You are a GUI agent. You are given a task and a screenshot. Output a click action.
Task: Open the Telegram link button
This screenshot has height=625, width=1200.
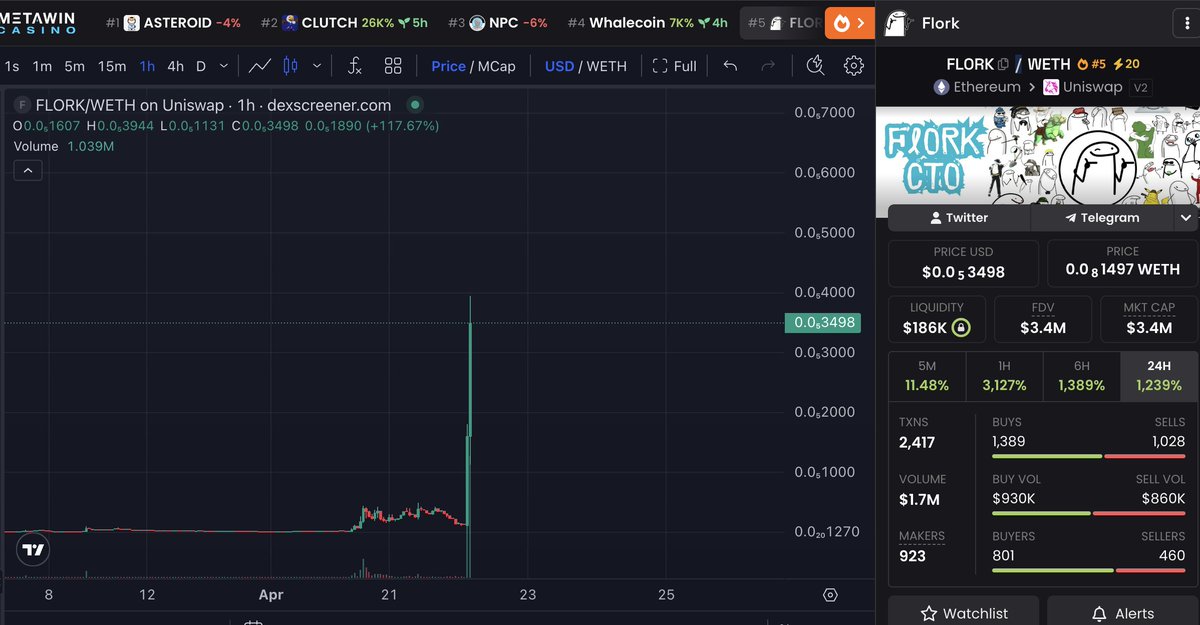[x=1102, y=217]
